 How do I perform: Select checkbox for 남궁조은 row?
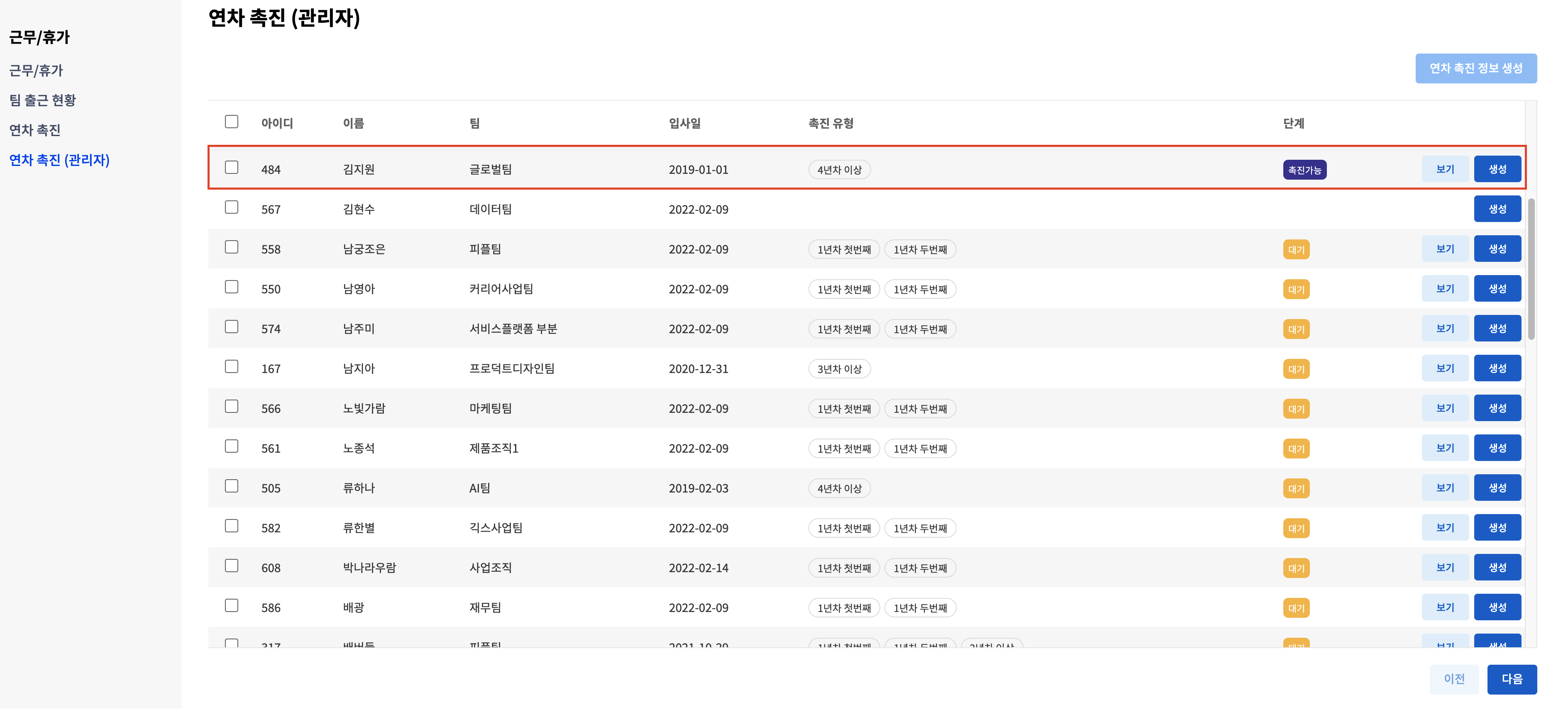pyautogui.click(x=231, y=247)
